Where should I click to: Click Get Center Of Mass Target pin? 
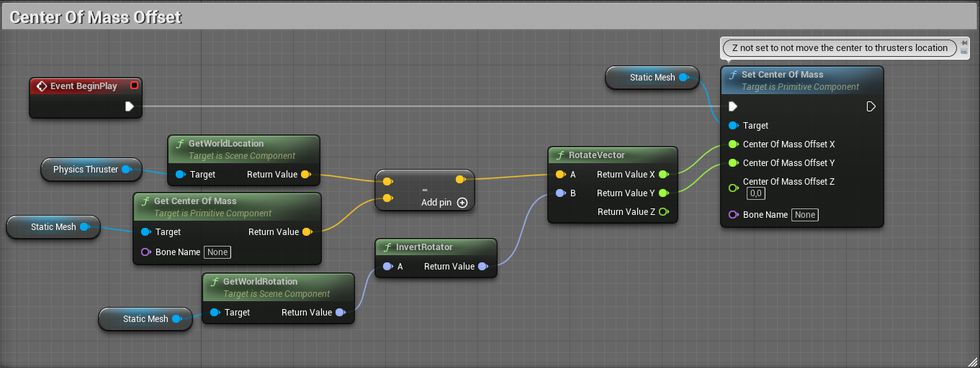pyautogui.click(x=146, y=232)
